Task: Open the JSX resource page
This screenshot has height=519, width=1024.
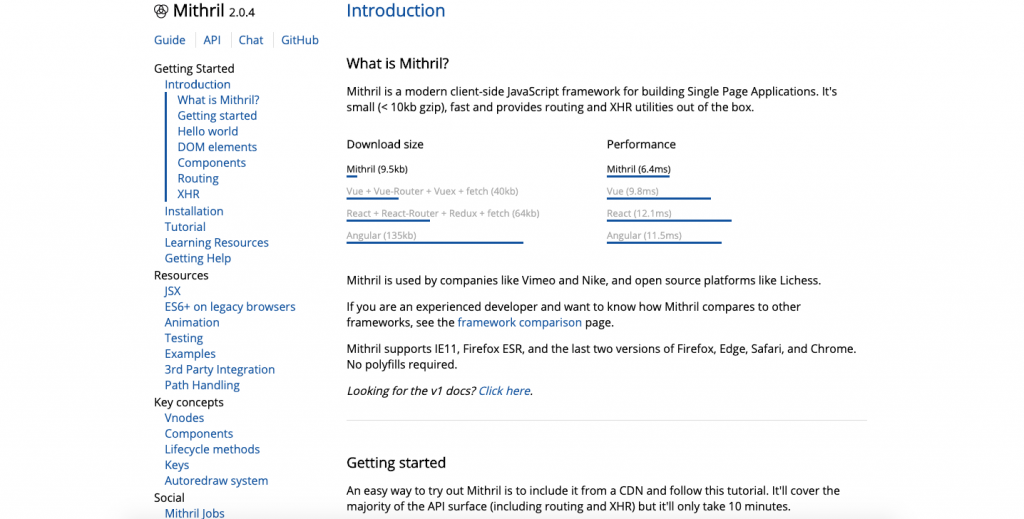Action: click(172, 291)
